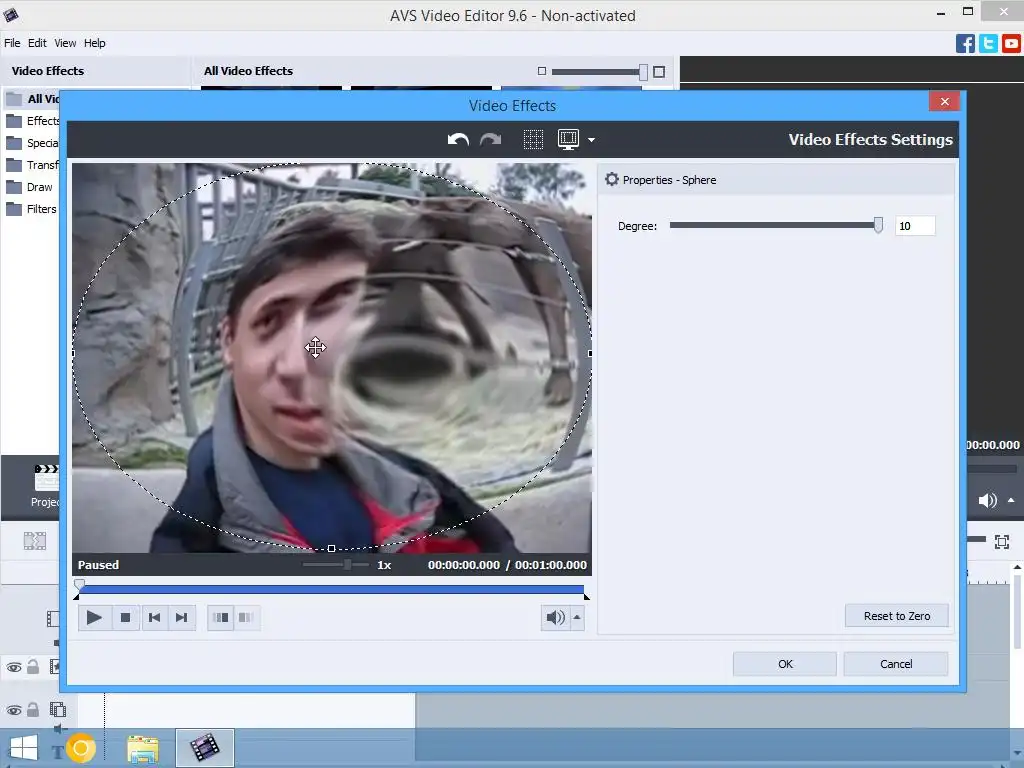Viewport: 1024px width, 768px height.
Task: Click small thumbnails size icon
Action: click(x=541, y=71)
